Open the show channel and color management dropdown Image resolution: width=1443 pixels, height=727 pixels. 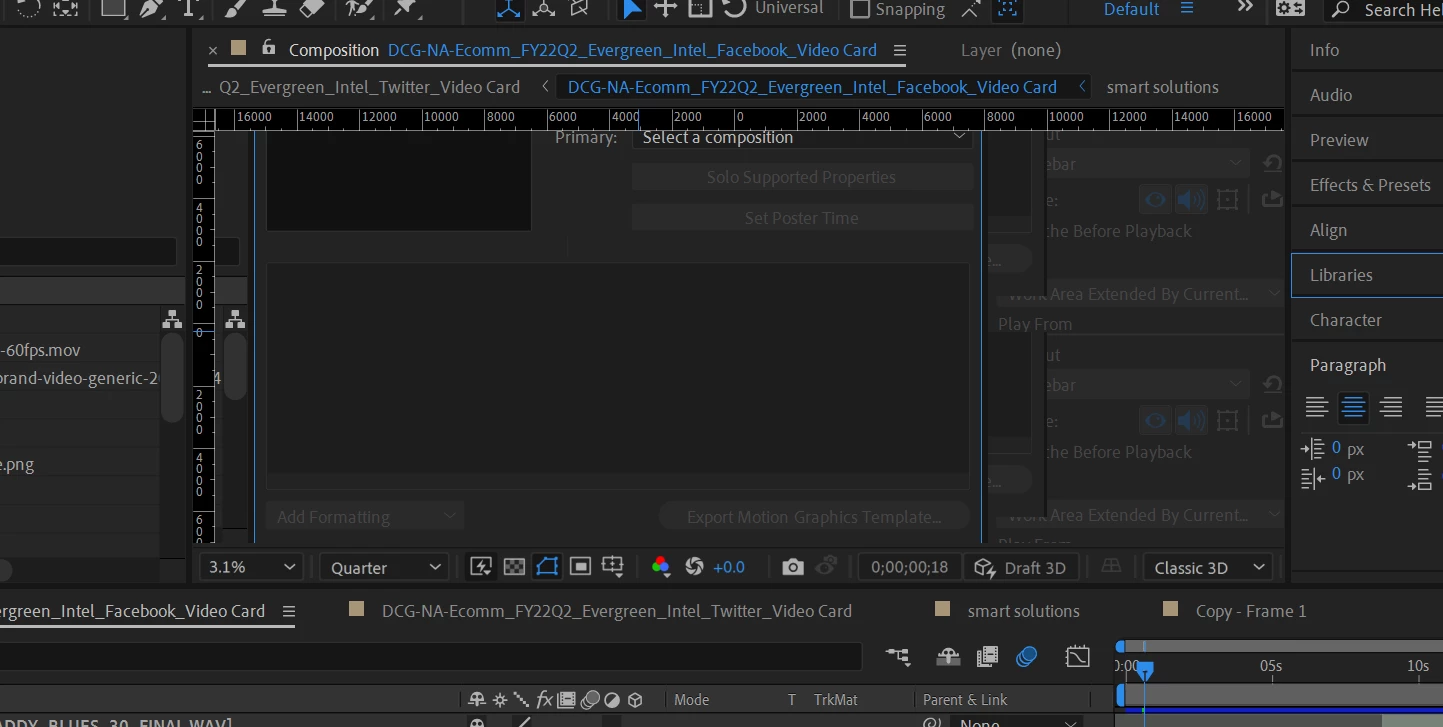pyautogui.click(x=661, y=567)
